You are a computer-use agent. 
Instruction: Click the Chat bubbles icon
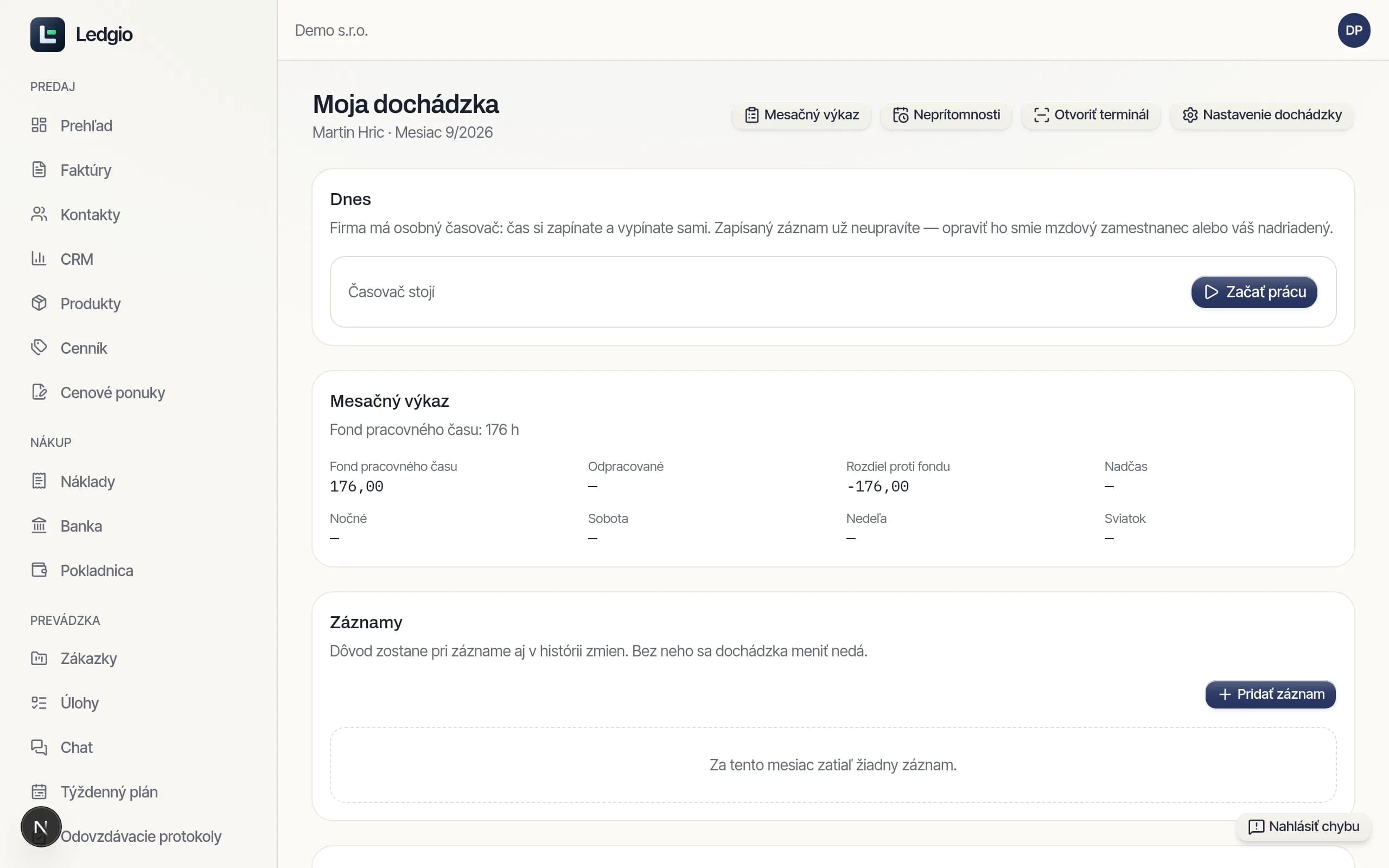tap(39, 747)
